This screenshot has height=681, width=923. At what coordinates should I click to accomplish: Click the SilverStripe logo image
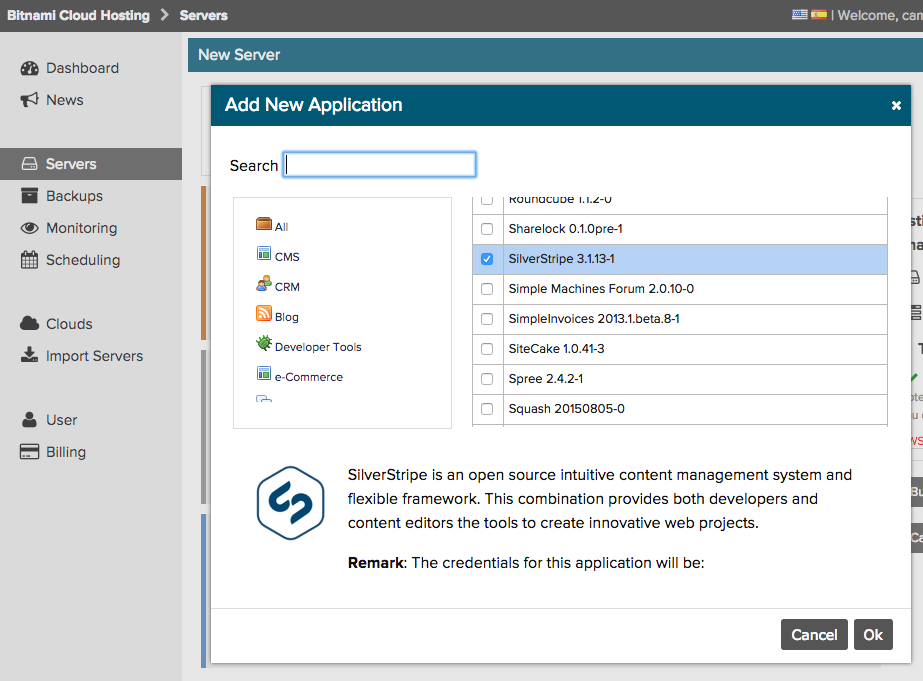pyautogui.click(x=290, y=503)
